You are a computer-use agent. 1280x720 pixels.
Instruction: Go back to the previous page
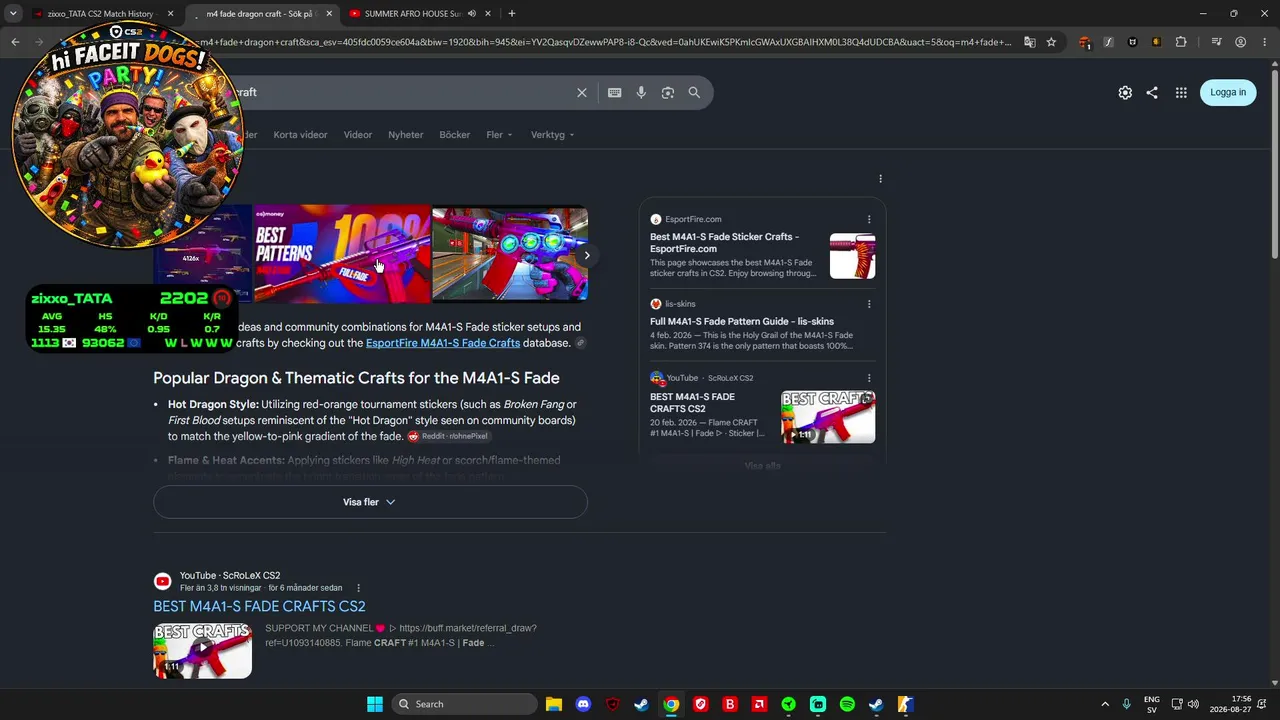point(15,42)
